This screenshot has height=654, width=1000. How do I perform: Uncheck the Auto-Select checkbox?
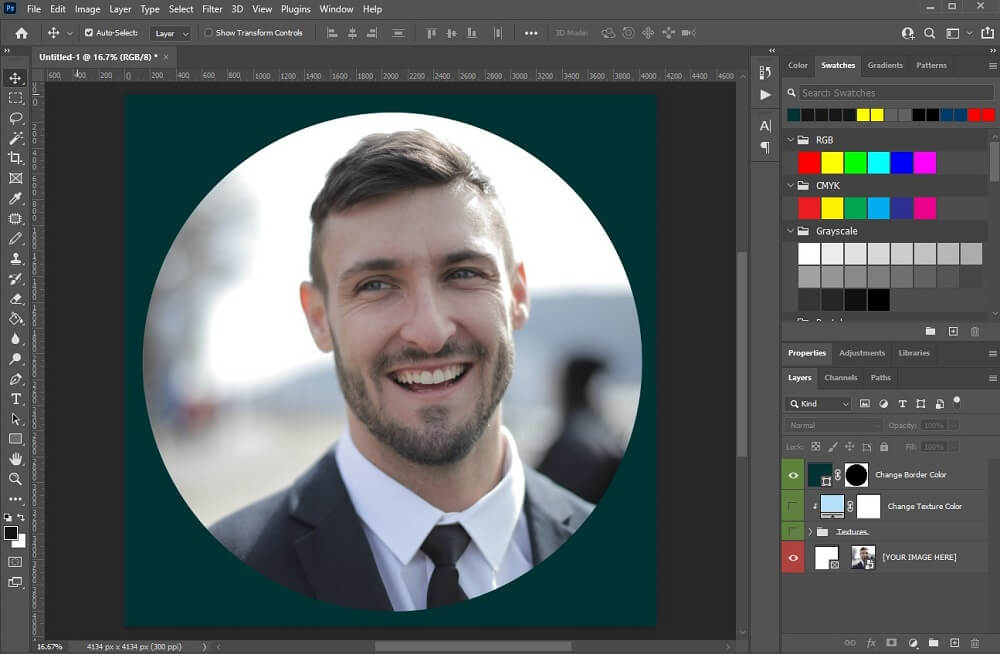pos(89,33)
